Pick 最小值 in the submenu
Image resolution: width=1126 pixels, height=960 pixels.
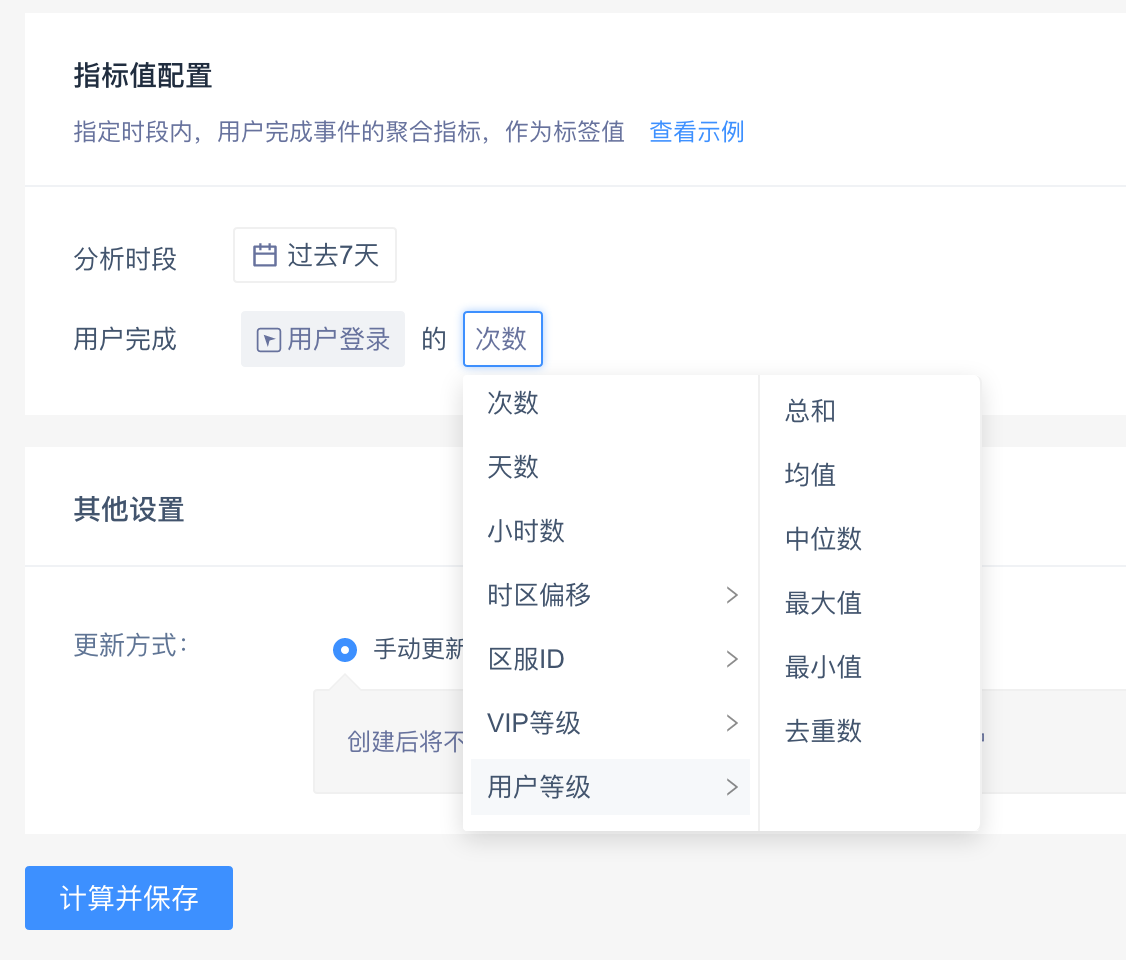point(823,667)
